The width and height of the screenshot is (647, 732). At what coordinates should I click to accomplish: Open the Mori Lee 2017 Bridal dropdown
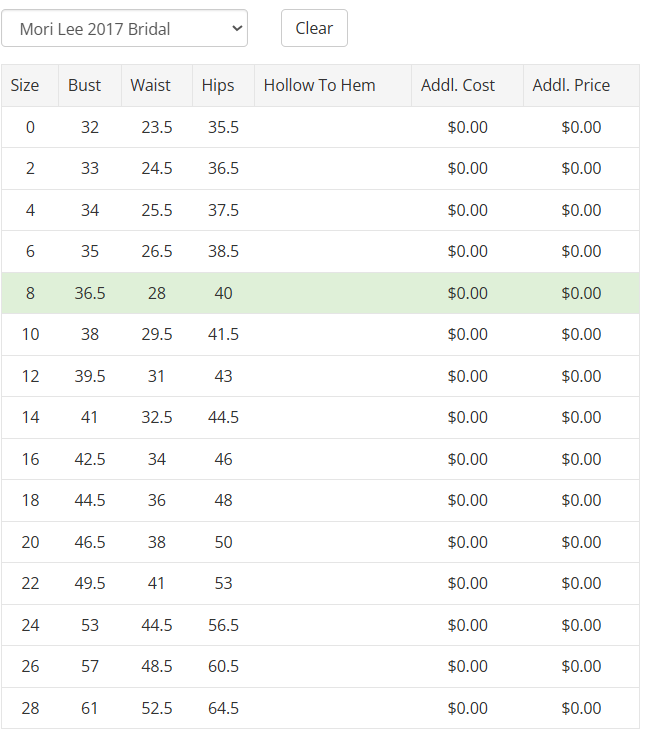coord(124,28)
